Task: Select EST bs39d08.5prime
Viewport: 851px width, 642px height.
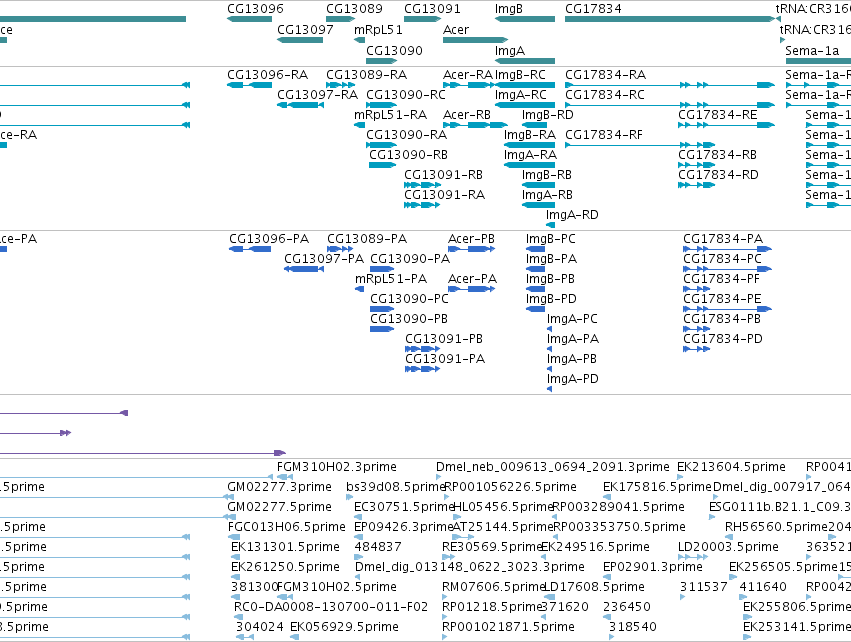Action: point(396,487)
